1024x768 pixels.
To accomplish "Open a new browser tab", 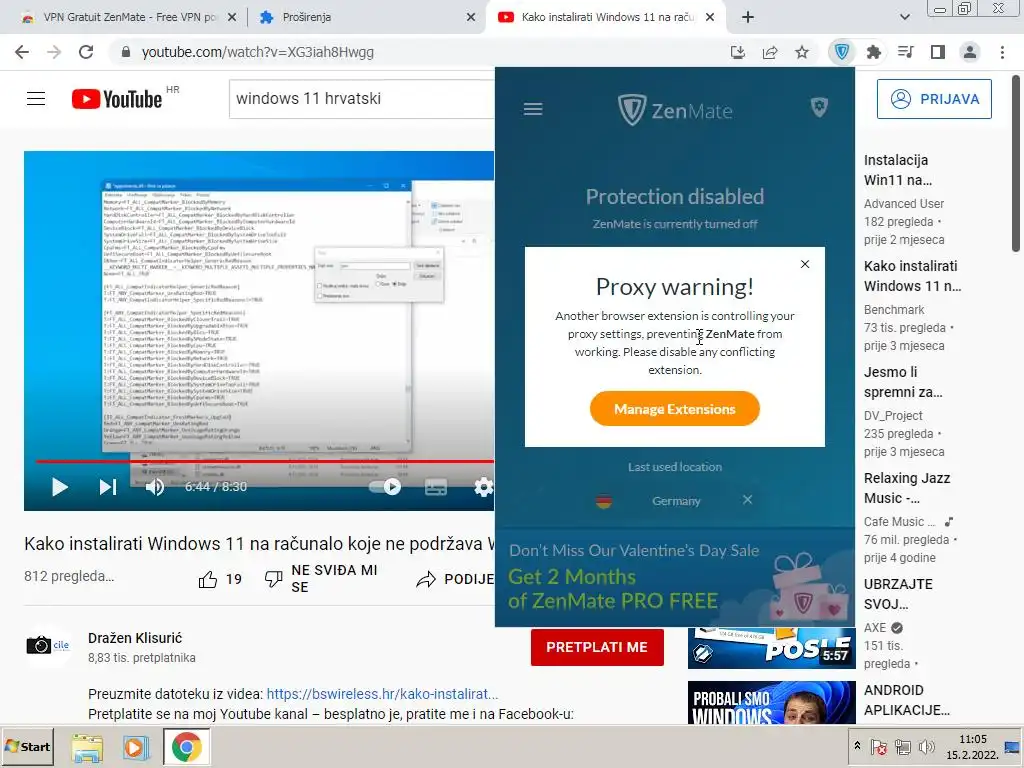I will click(x=748, y=17).
